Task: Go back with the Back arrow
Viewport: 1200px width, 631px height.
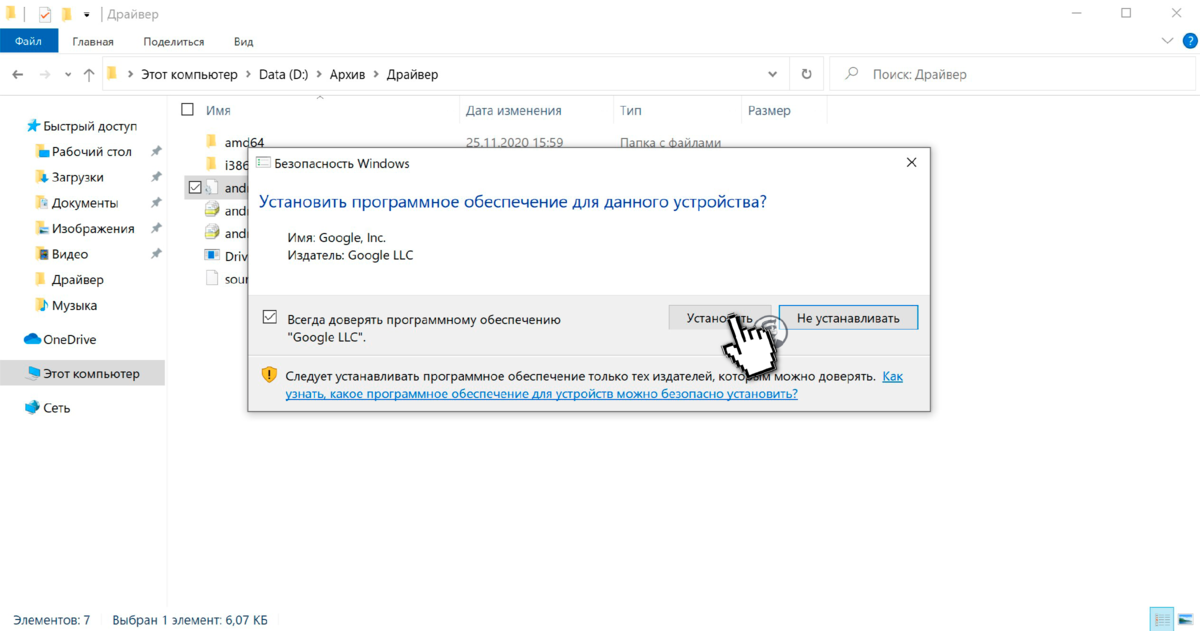Action: pyautogui.click(x=18, y=74)
